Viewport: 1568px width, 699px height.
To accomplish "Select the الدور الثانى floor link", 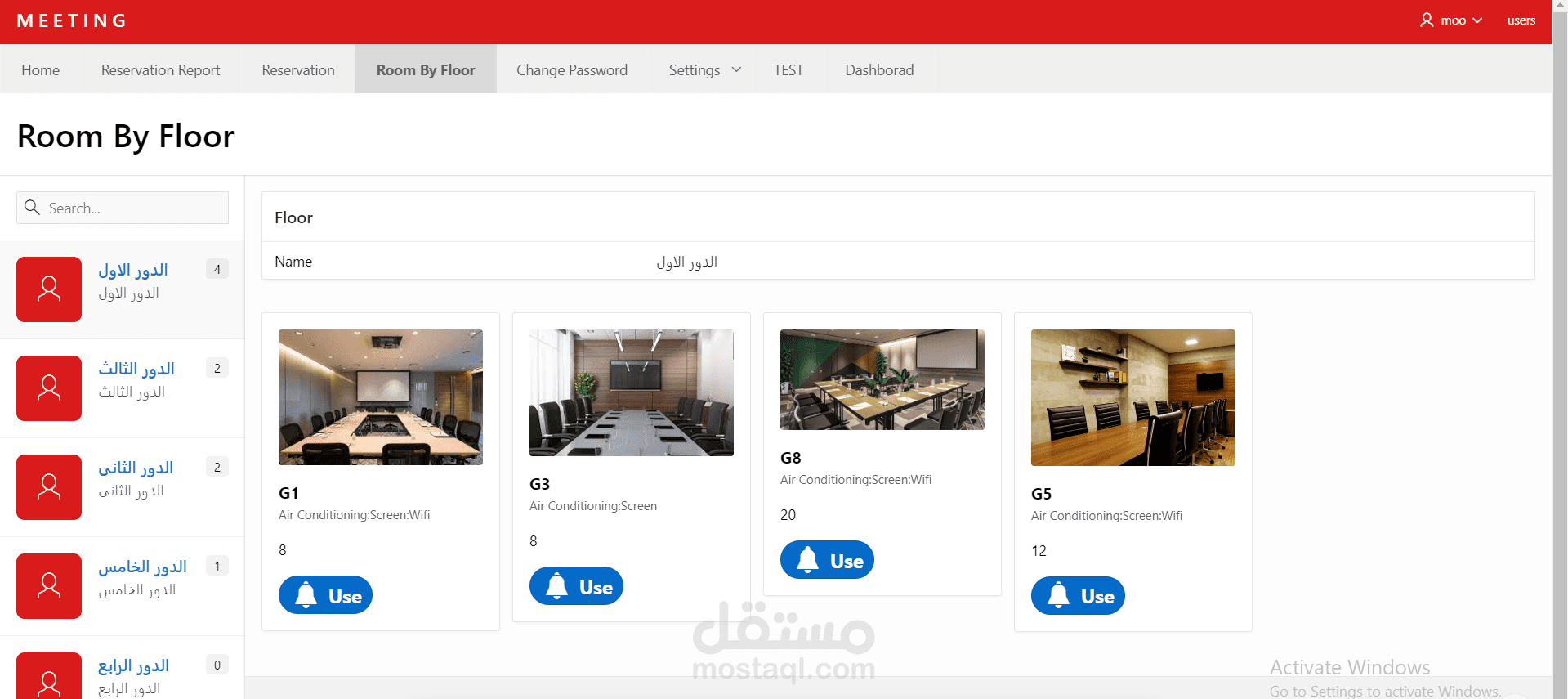I will 136,468.
